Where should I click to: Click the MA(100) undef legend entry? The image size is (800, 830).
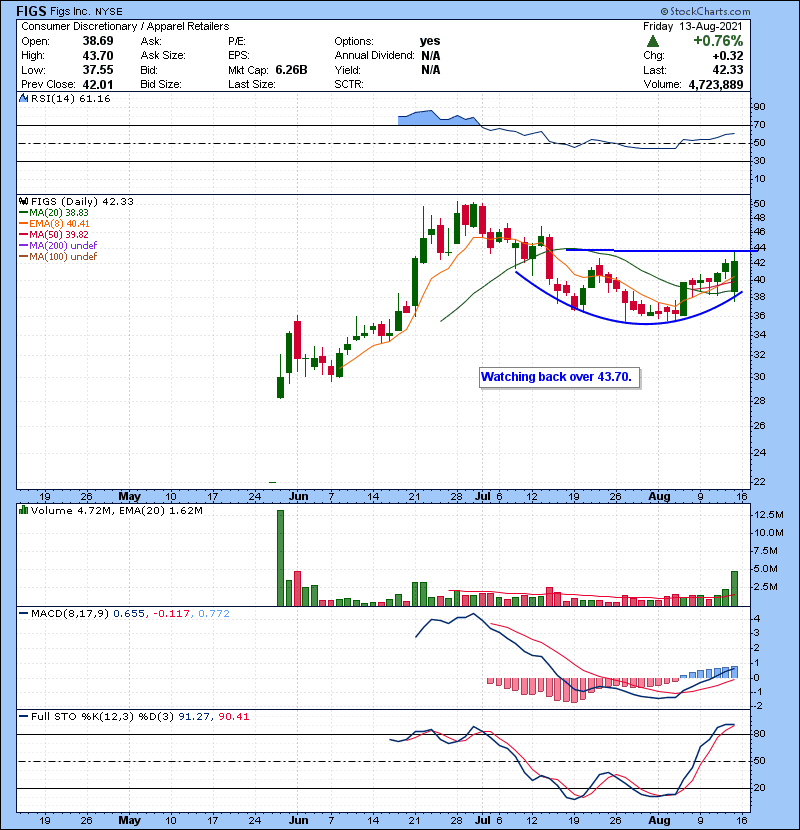point(58,257)
